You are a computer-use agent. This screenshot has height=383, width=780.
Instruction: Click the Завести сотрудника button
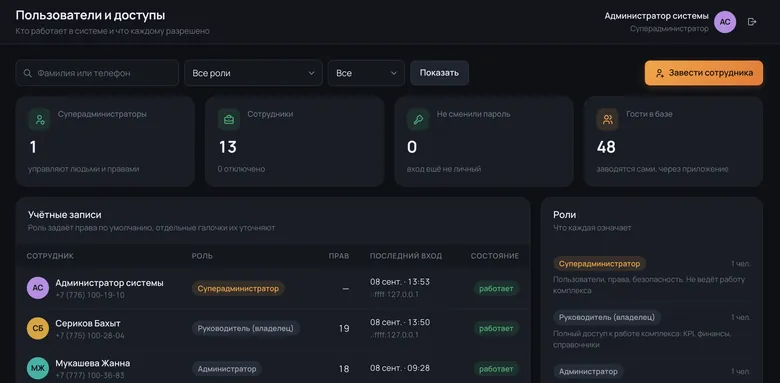pyautogui.click(x=704, y=73)
